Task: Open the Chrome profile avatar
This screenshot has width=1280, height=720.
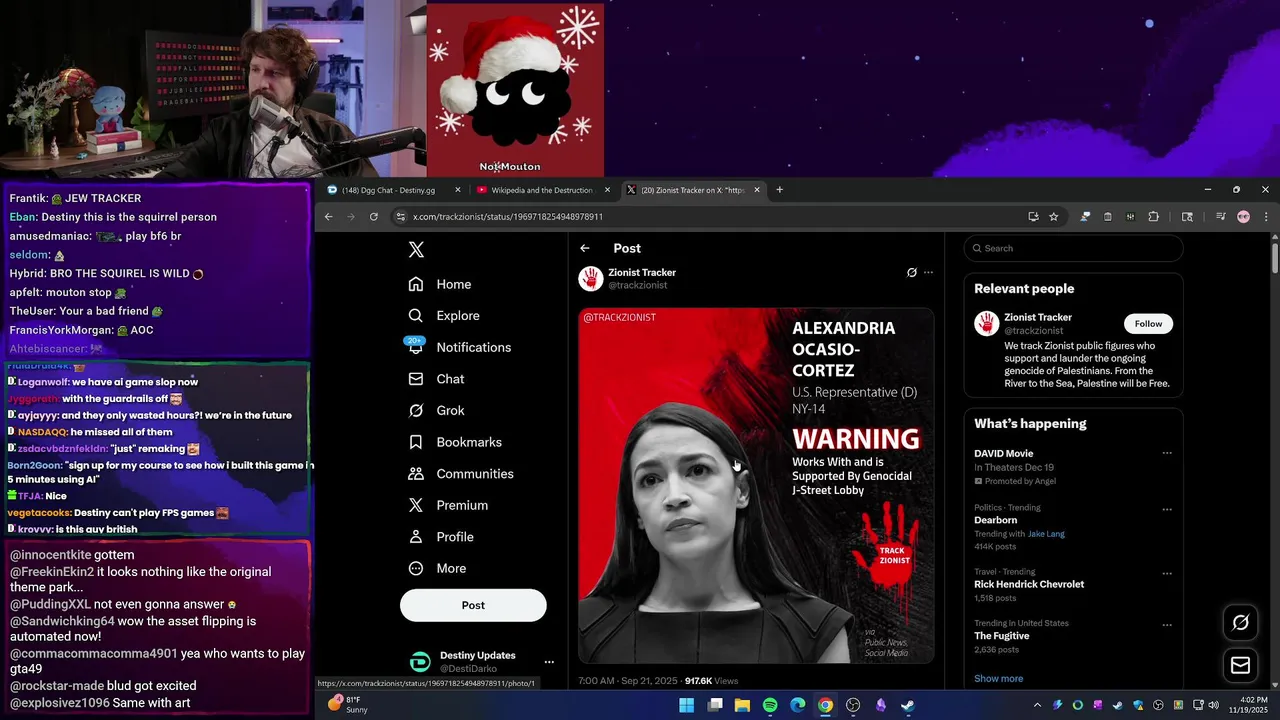Action: pos(1243,216)
